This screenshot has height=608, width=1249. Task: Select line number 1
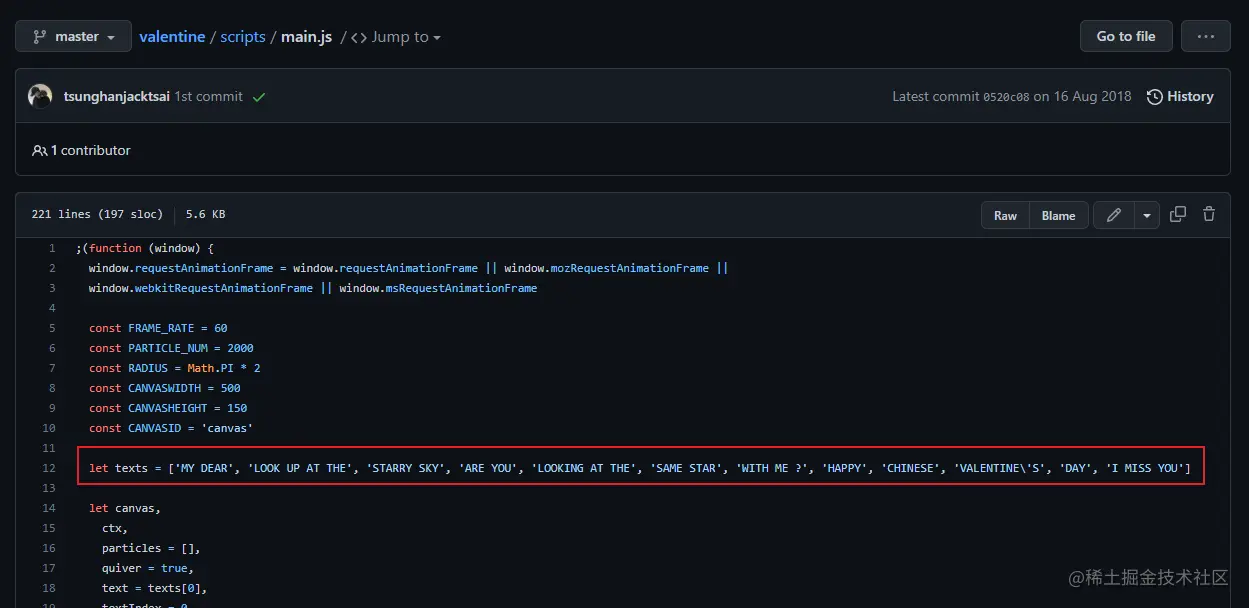[51, 248]
